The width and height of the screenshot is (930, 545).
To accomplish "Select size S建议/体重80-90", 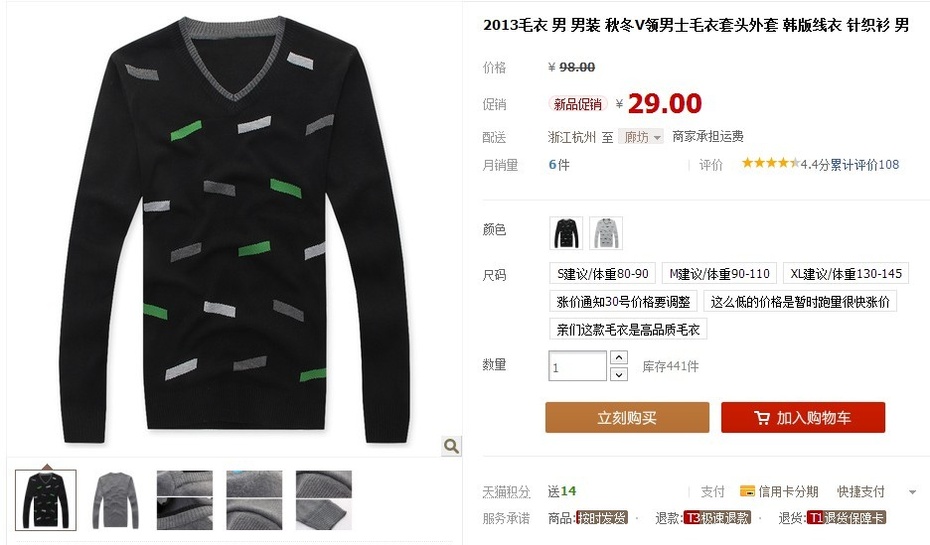I will coord(603,274).
